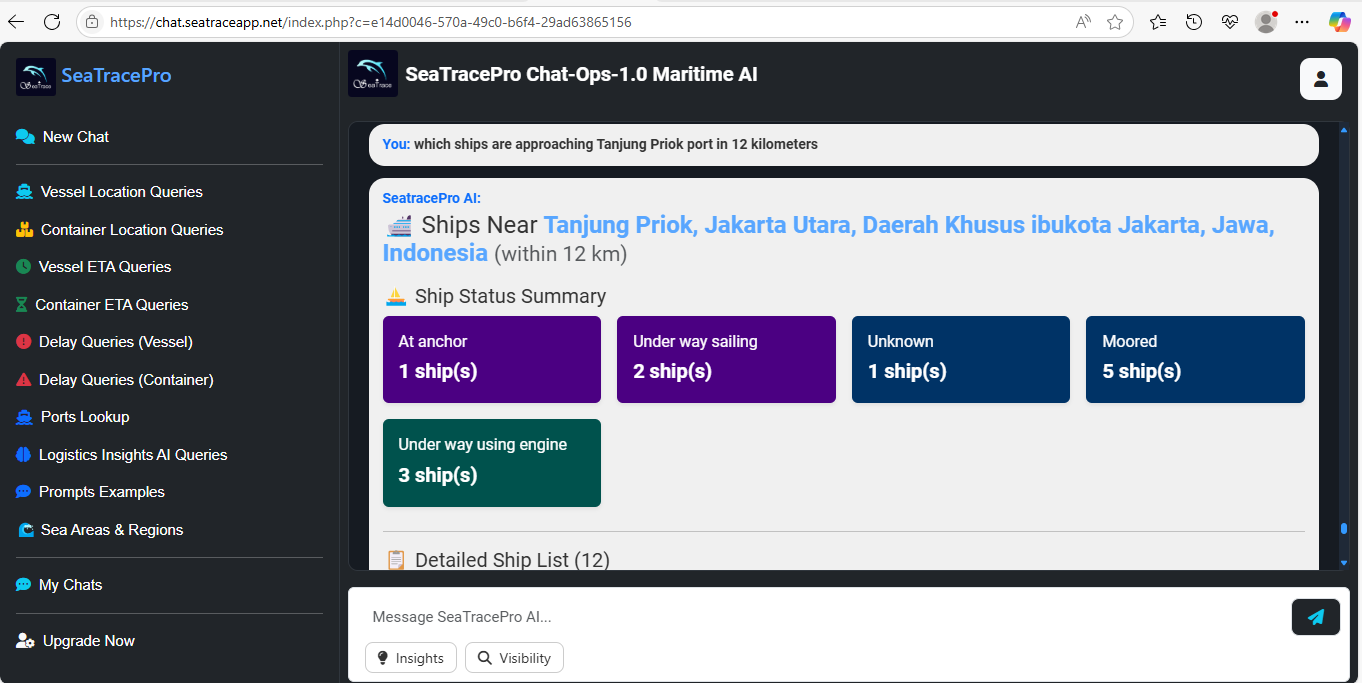Click the user query message text
1362x683 pixels.
(x=616, y=144)
